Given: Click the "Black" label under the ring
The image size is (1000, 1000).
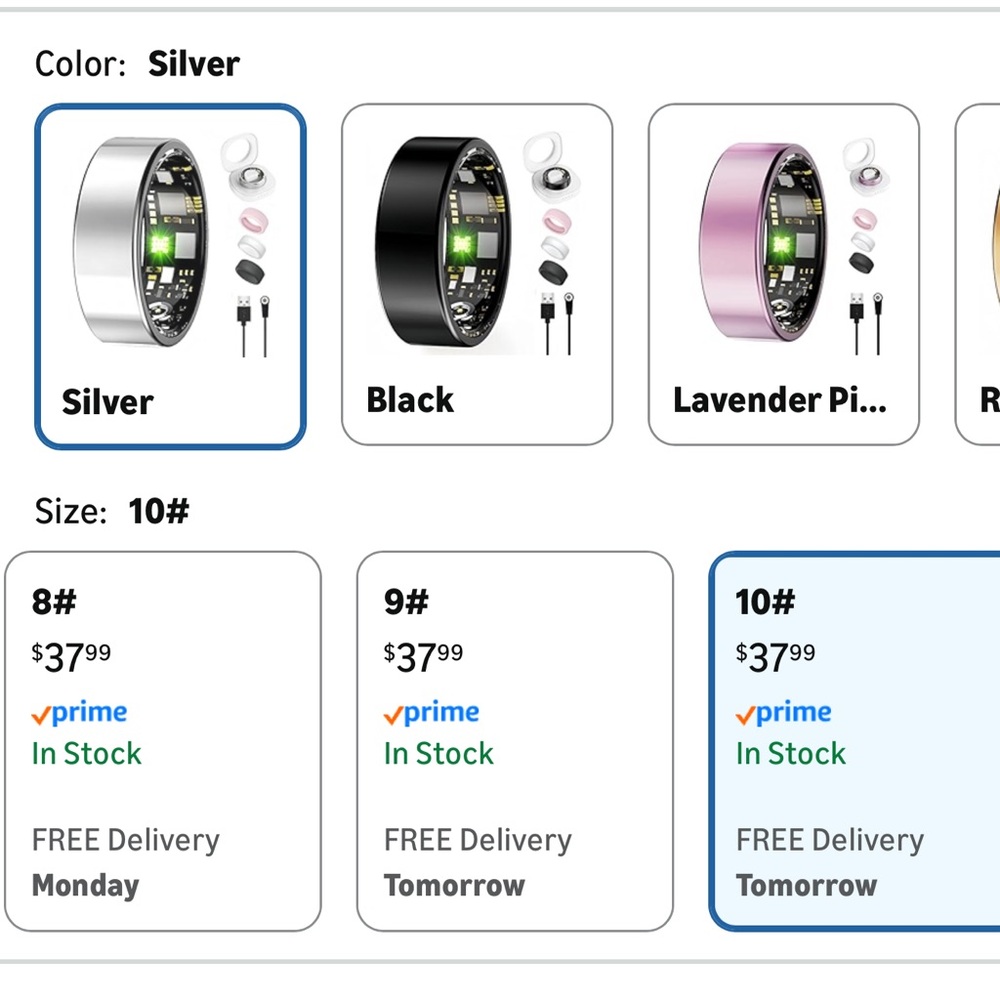Looking at the screenshot, I should tap(410, 400).
